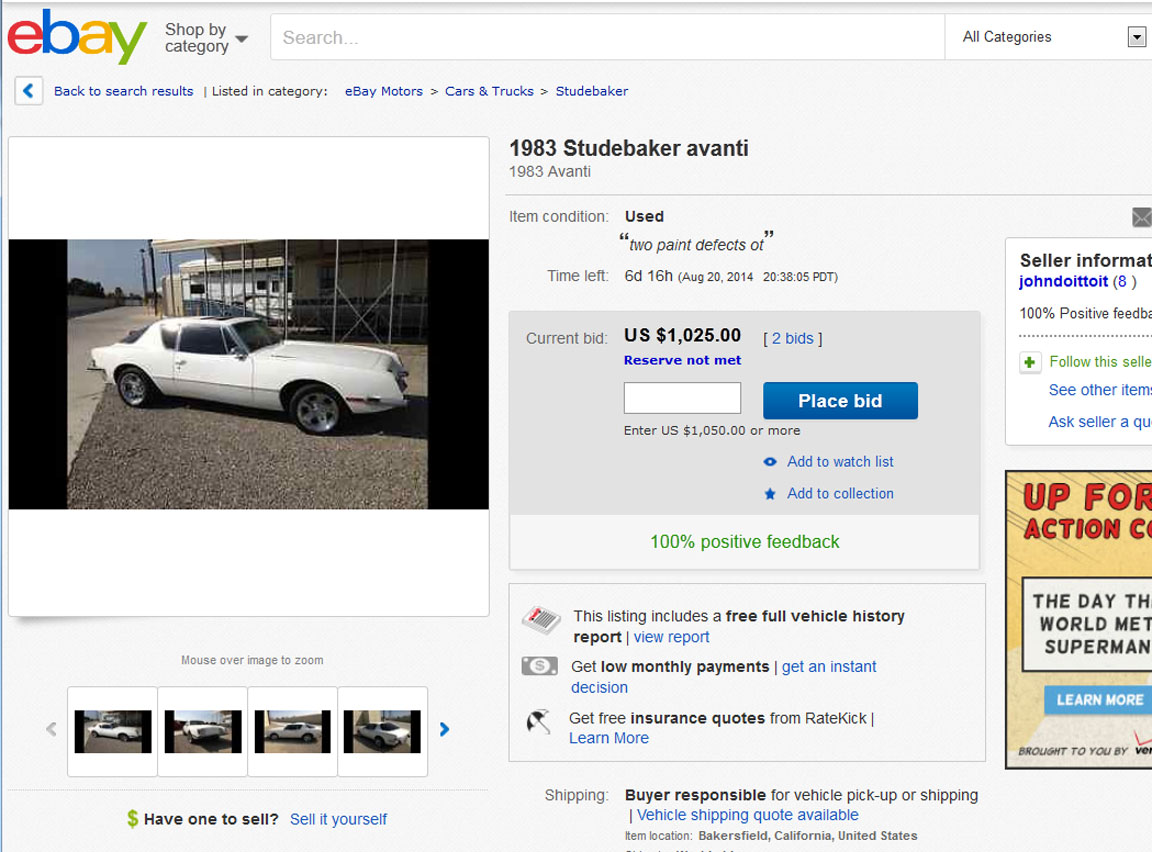Click the bid amount input field
The height and width of the screenshot is (852, 1152).
682,398
